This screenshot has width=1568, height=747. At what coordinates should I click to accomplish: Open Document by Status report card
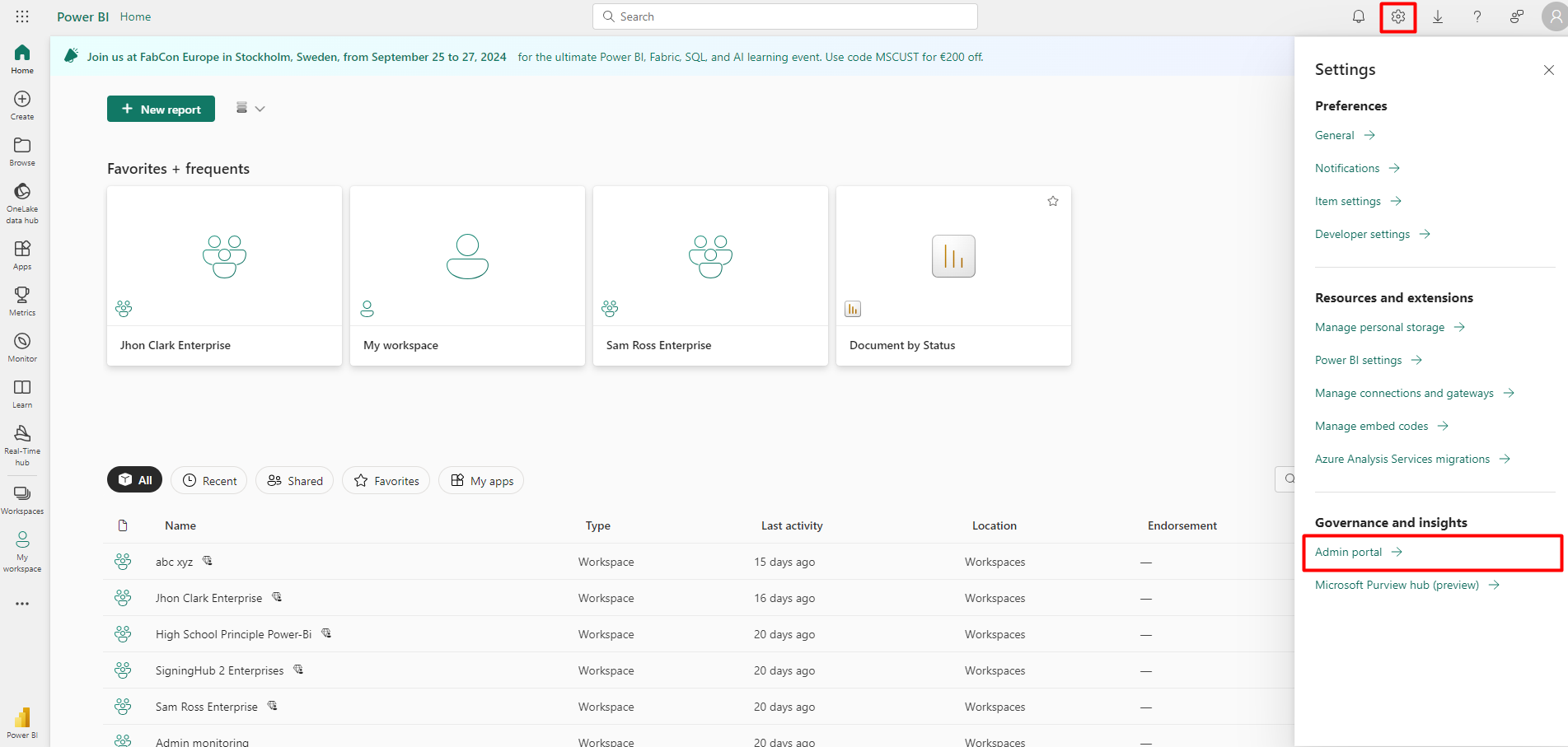[x=953, y=276]
